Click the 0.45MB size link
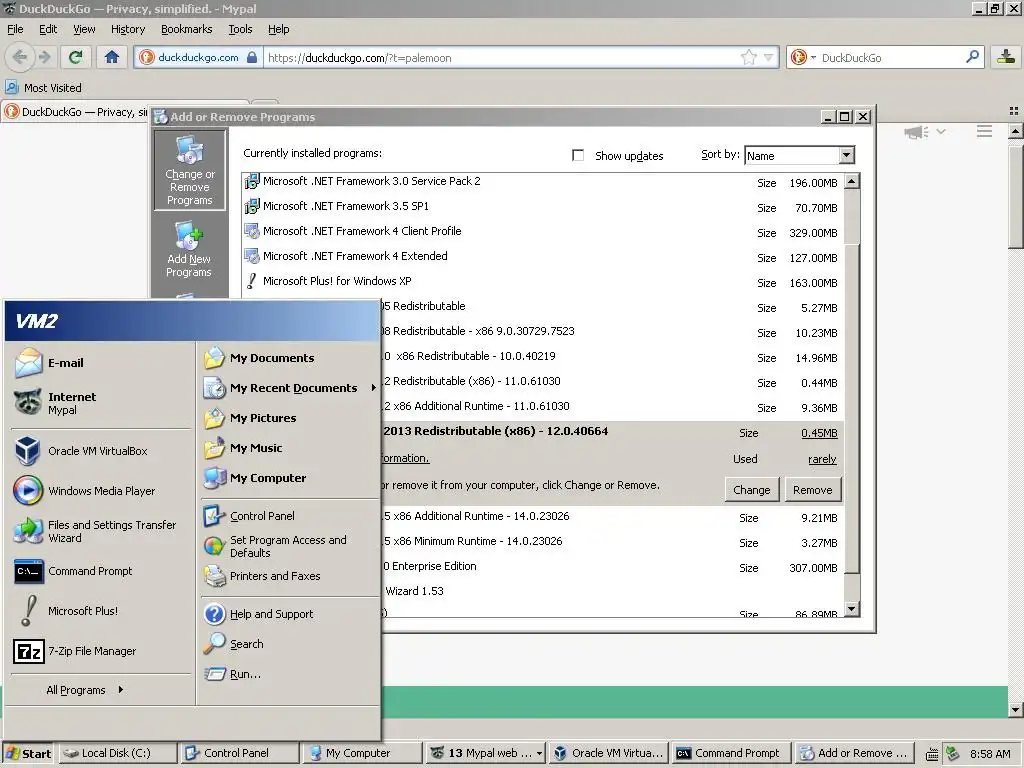This screenshot has height=768, width=1024. click(820, 433)
